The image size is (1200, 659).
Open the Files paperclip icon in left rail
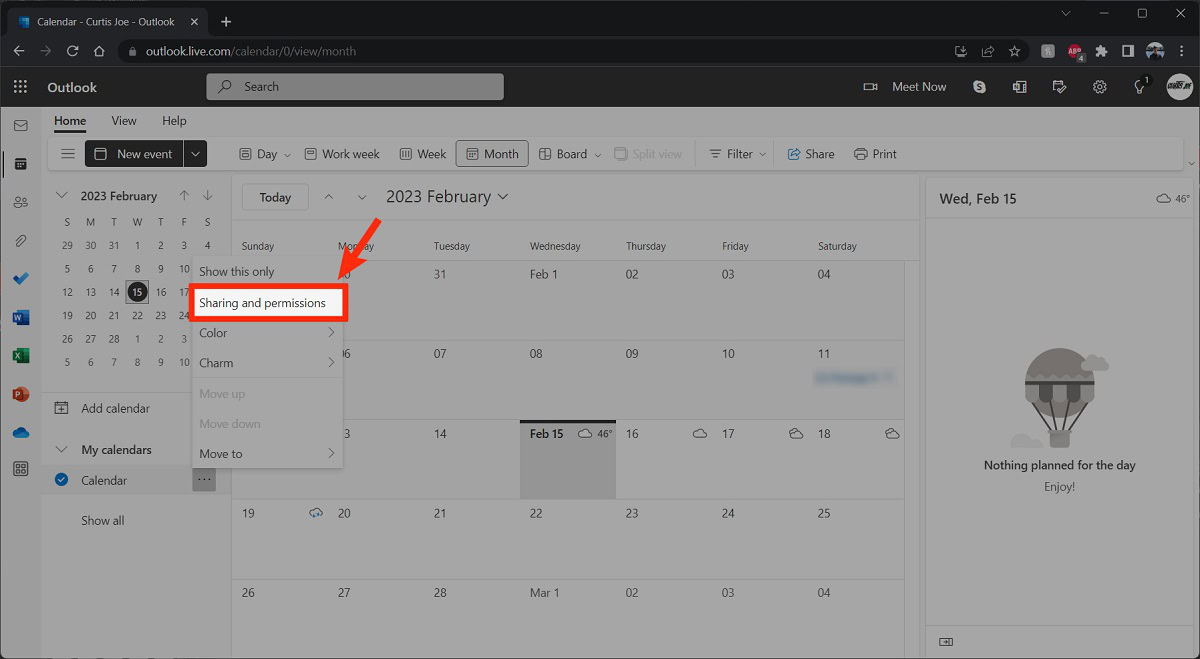(x=20, y=241)
